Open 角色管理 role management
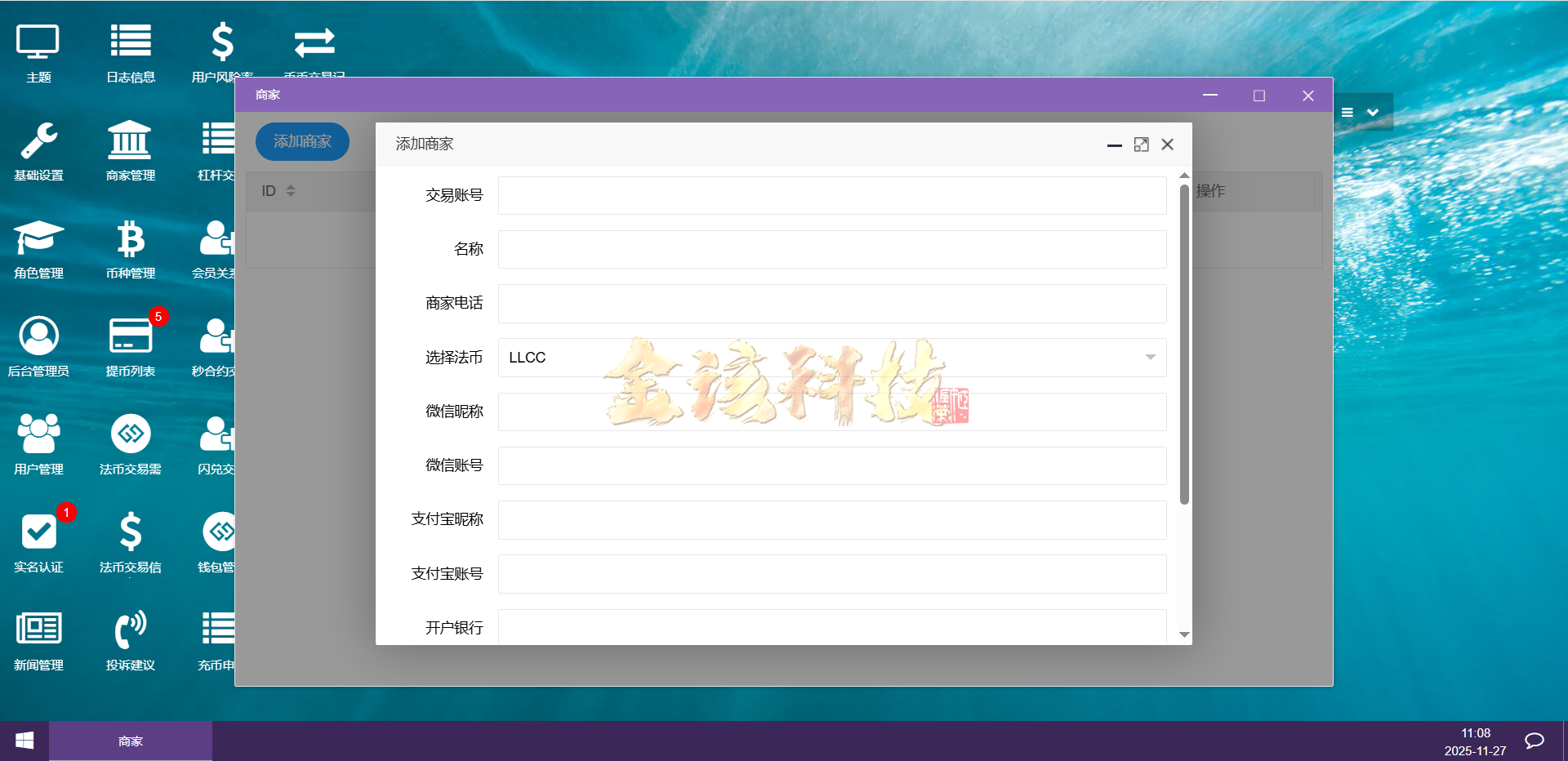1568x761 pixels. (x=38, y=249)
